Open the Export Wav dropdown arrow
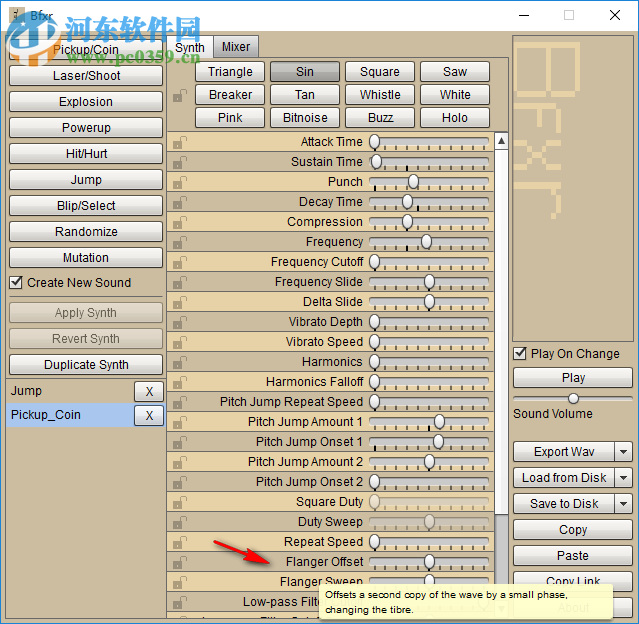The image size is (639, 624). click(623, 452)
